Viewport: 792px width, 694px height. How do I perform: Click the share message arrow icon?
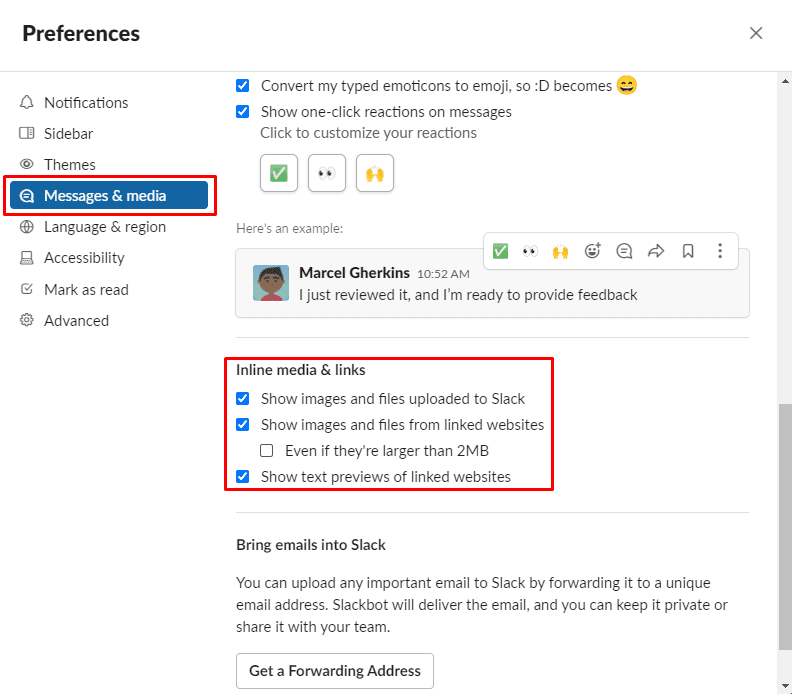pyautogui.click(x=656, y=251)
